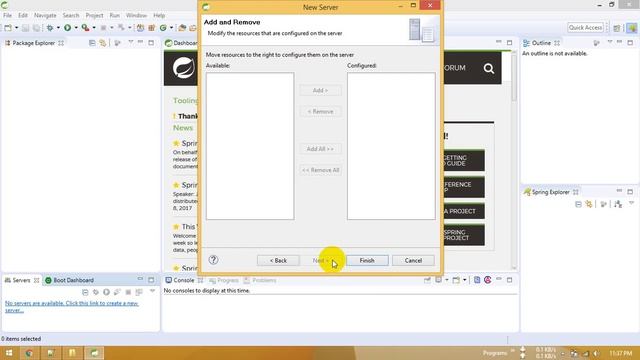The image size is (640, 360).
Task: Open the Windows Start button
Action: click(x=9, y=353)
